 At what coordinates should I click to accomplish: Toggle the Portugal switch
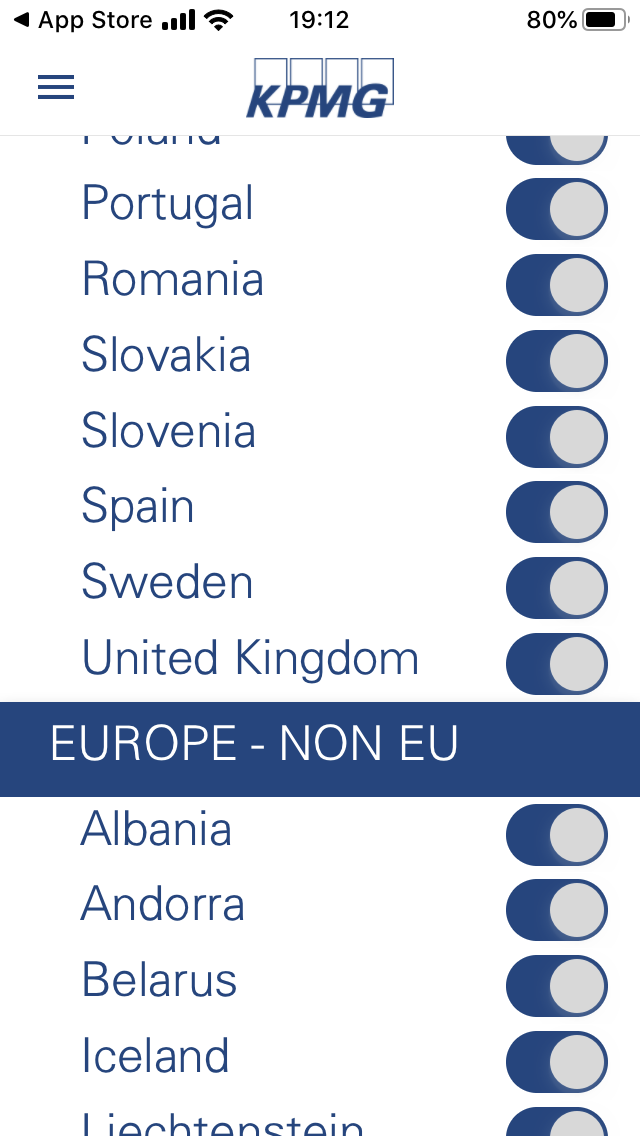(556, 209)
